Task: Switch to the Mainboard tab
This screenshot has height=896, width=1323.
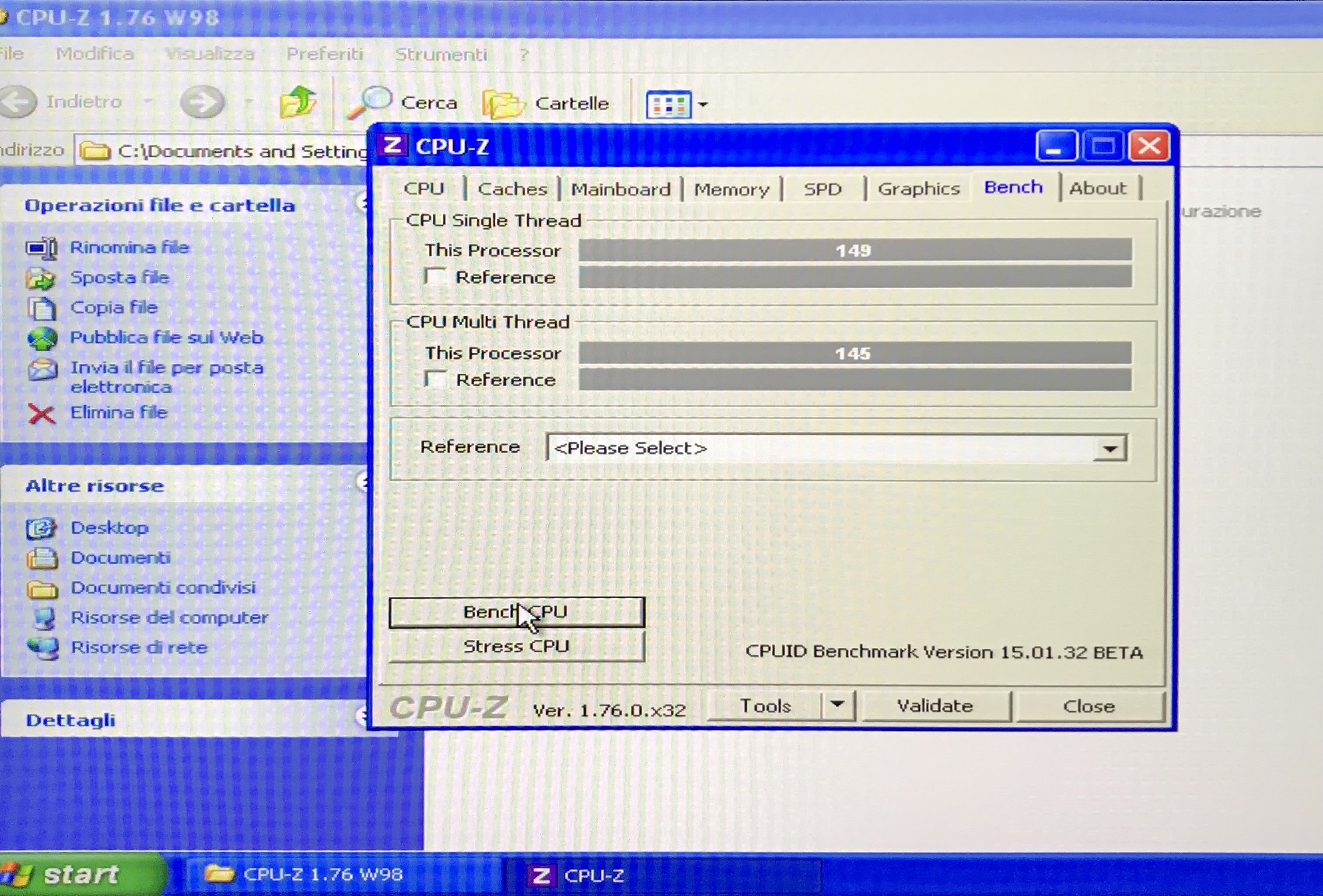Action: [x=620, y=189]
